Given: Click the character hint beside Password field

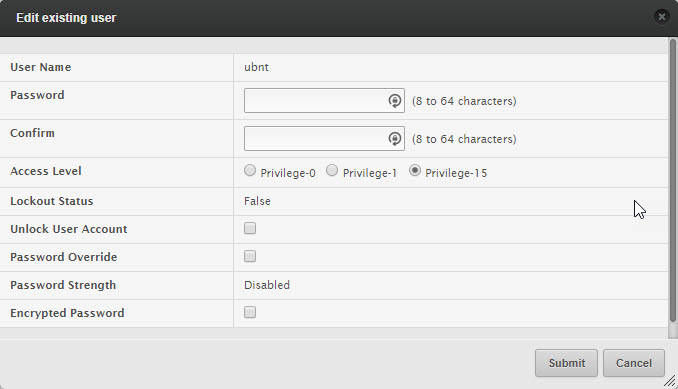Looking at the screenshot, I should (x=464, y=101).
